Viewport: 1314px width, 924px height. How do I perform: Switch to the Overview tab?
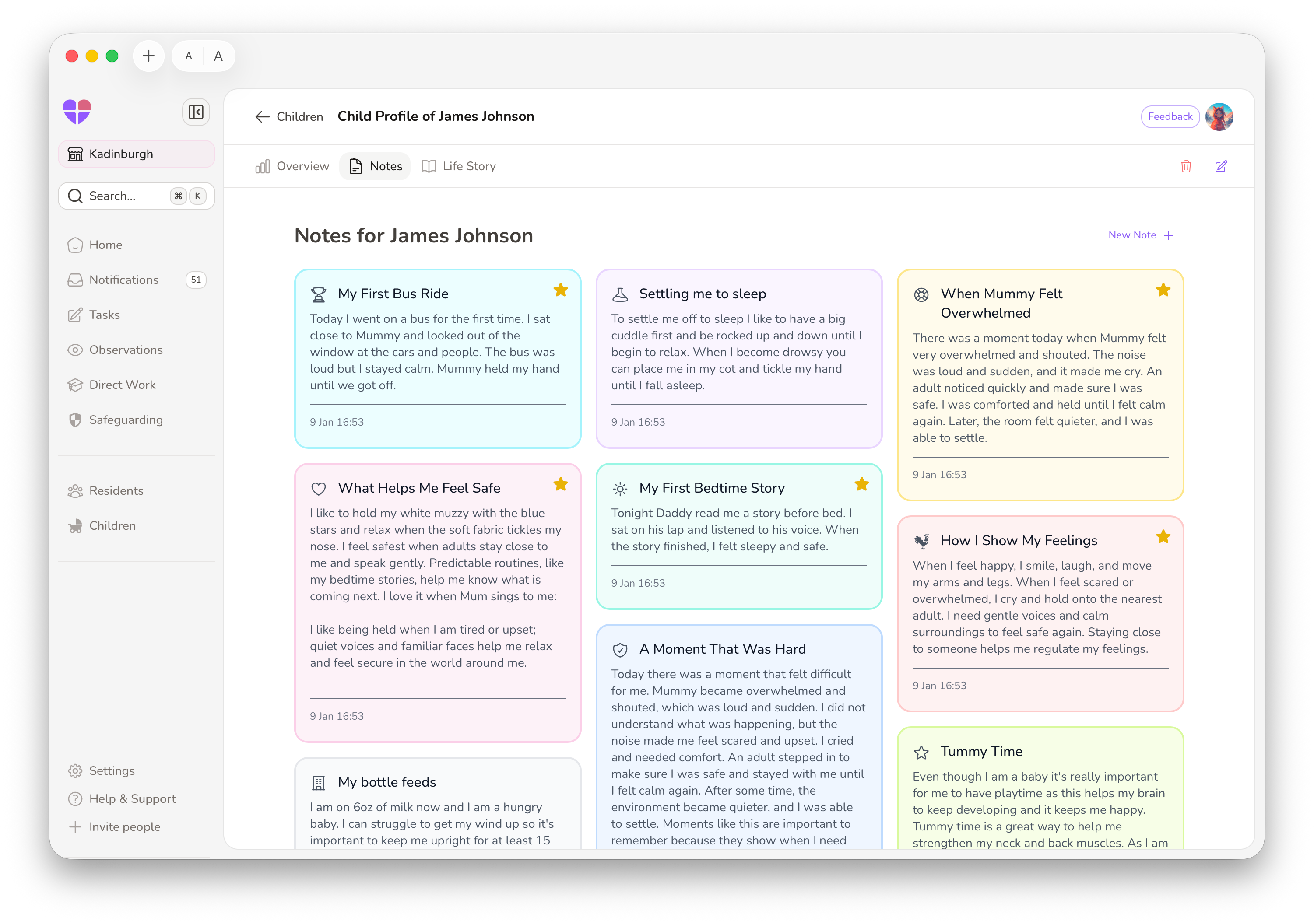click(x=292, y=167)
